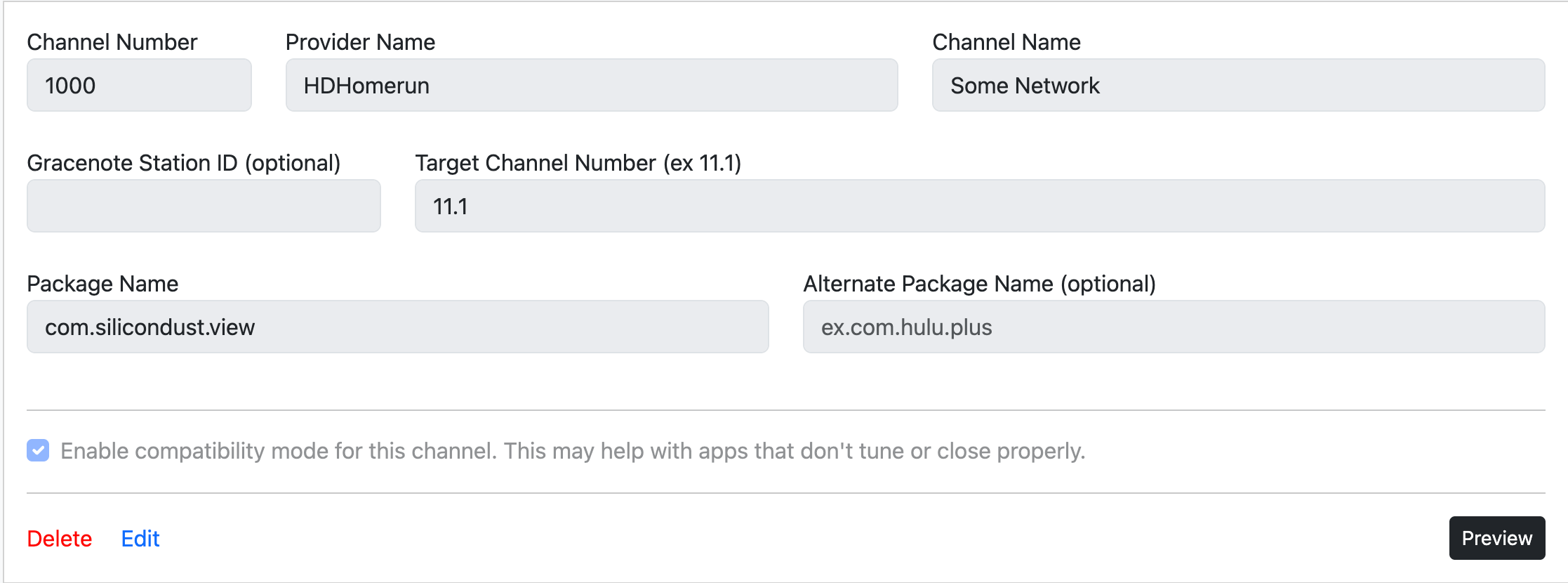Click the 'Channel Number' label text
The height and width of the screenshot is (583, 1568).
(x=112, y=42)
